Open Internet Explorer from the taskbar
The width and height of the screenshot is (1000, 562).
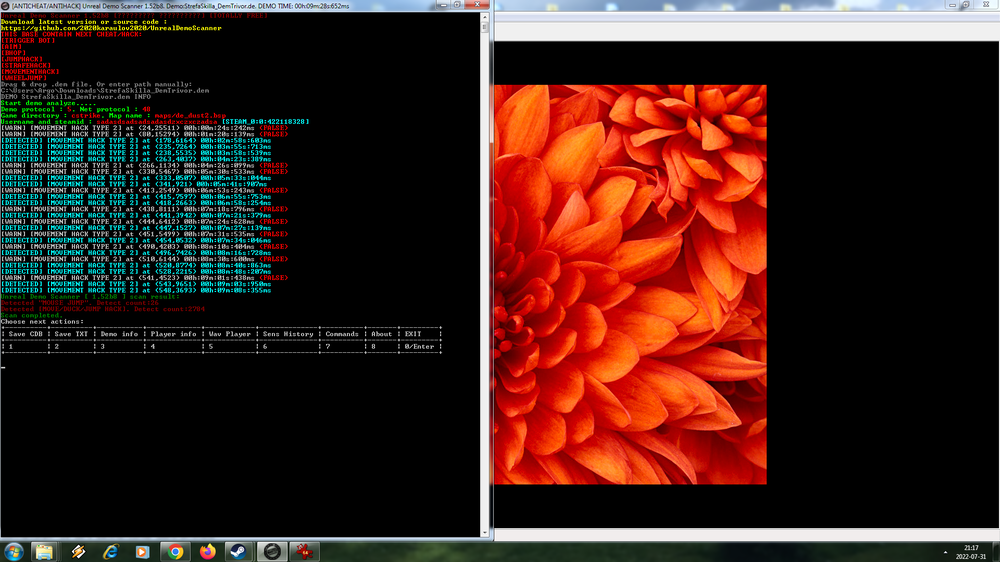coord(111,552)
